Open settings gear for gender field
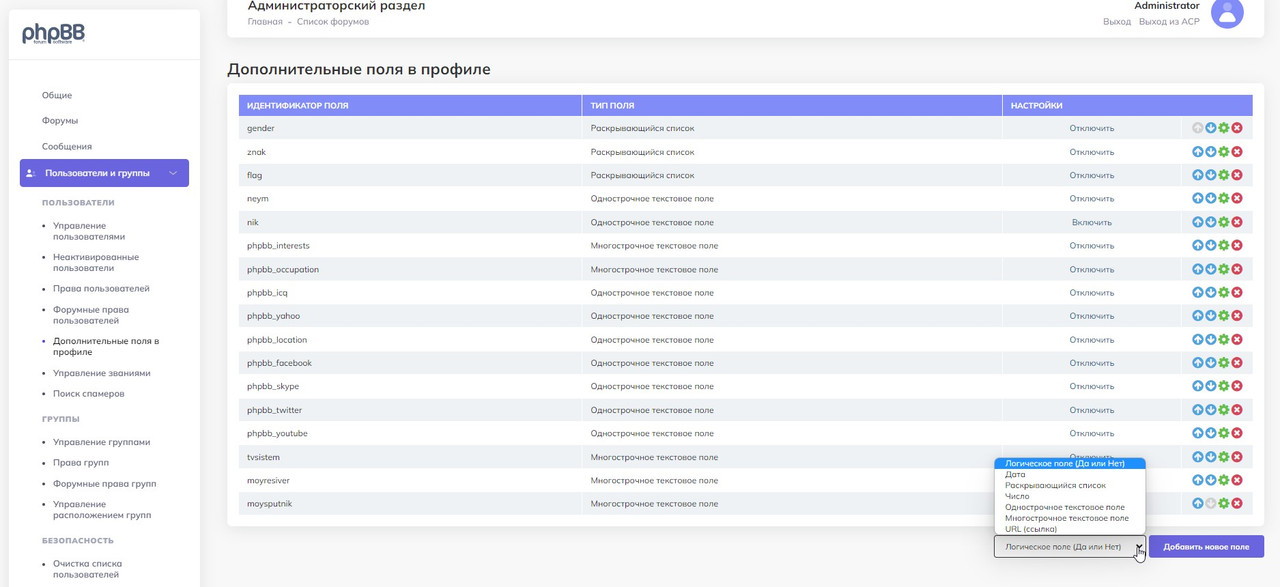The width and height of the screenshot is (1280, 587). (x=1224, y=128)
